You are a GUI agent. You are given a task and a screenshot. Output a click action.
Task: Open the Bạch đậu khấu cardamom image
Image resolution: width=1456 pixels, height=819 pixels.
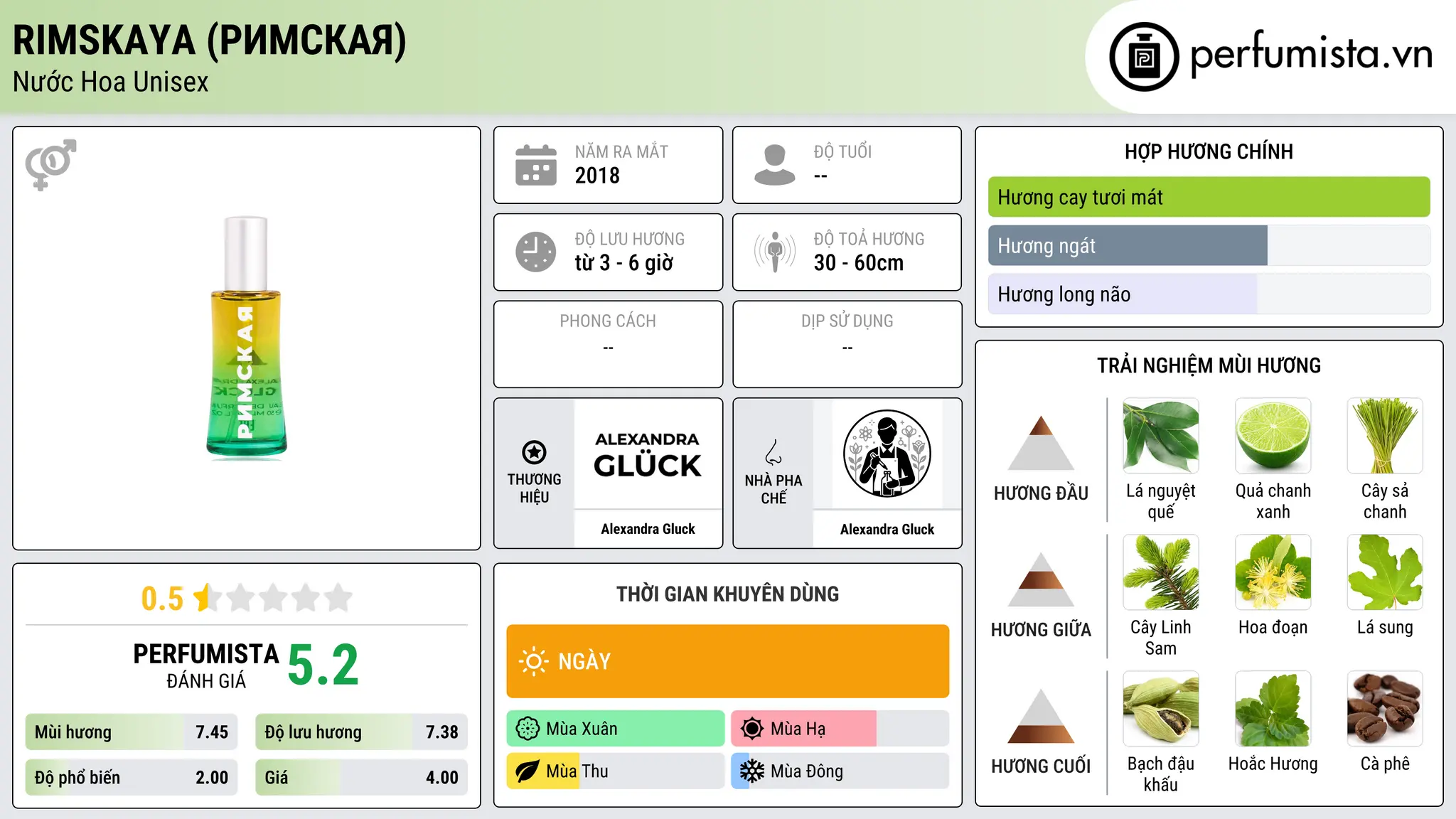pyautogui.click(x=1161, y=709)
